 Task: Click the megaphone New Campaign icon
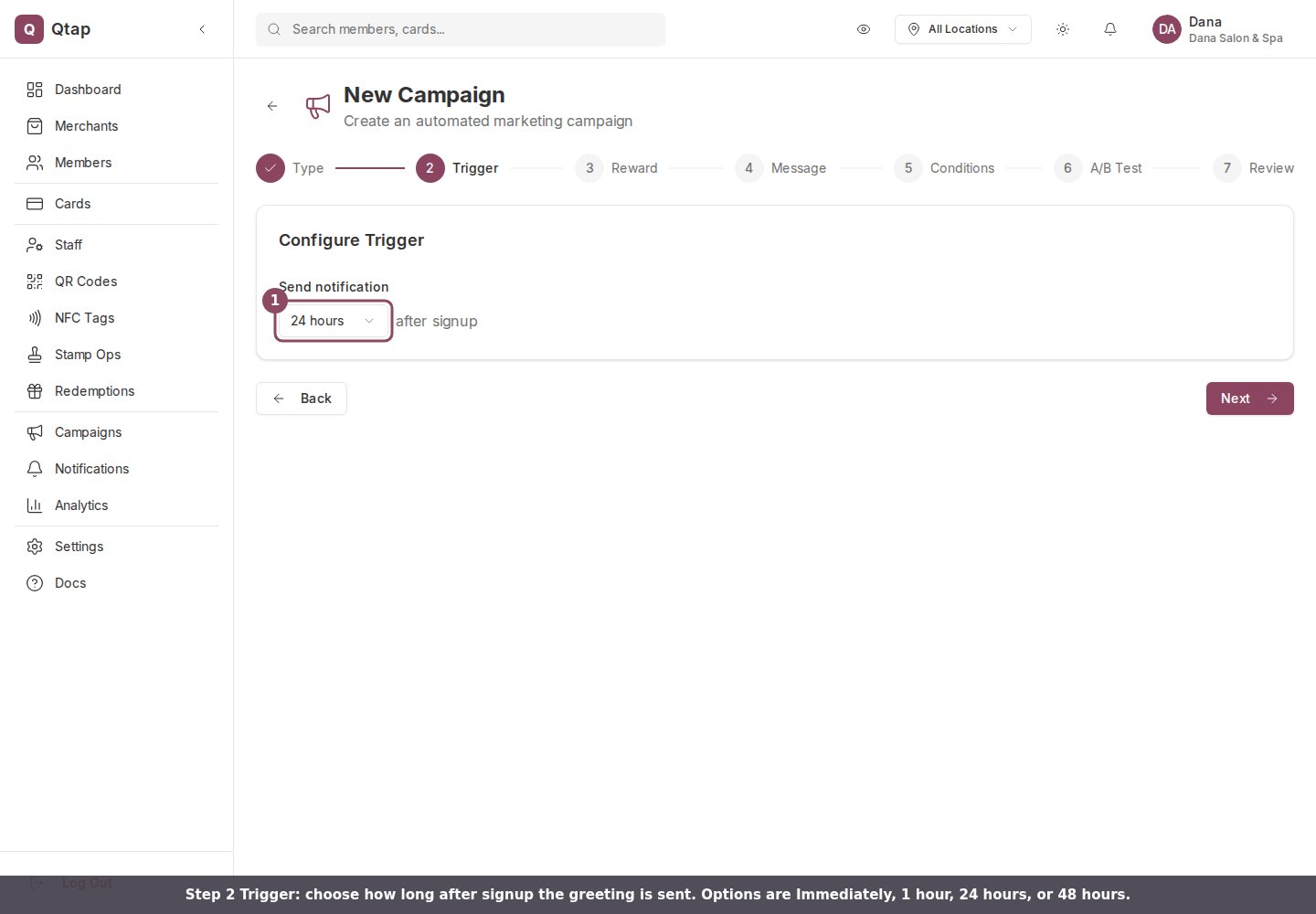click(x=318, y=106)
